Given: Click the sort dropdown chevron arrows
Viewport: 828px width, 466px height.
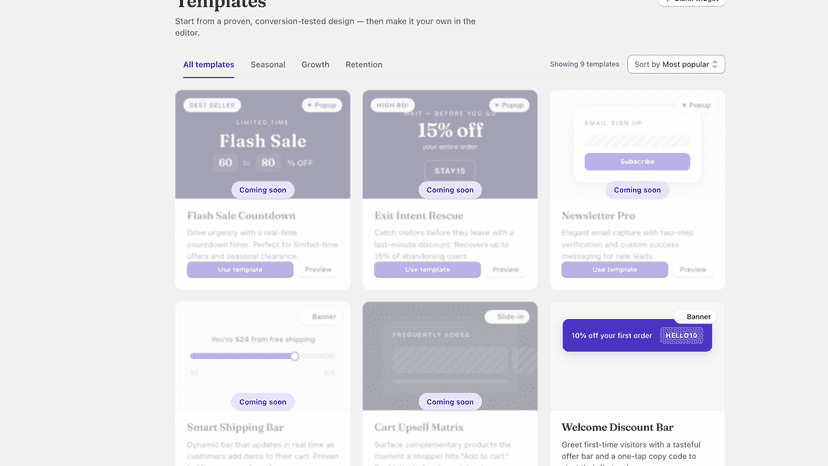Looking at the screenshot, I should click(x=715, y=64).
